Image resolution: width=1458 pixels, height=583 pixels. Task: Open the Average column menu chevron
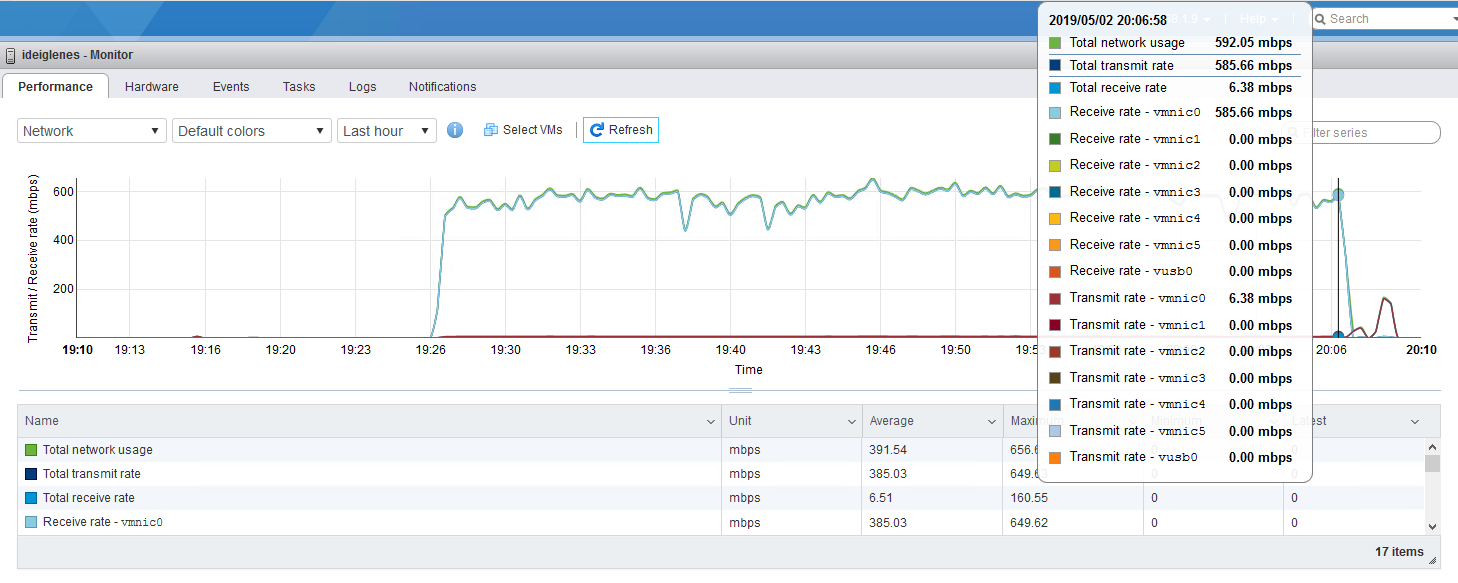click(992, 422)
